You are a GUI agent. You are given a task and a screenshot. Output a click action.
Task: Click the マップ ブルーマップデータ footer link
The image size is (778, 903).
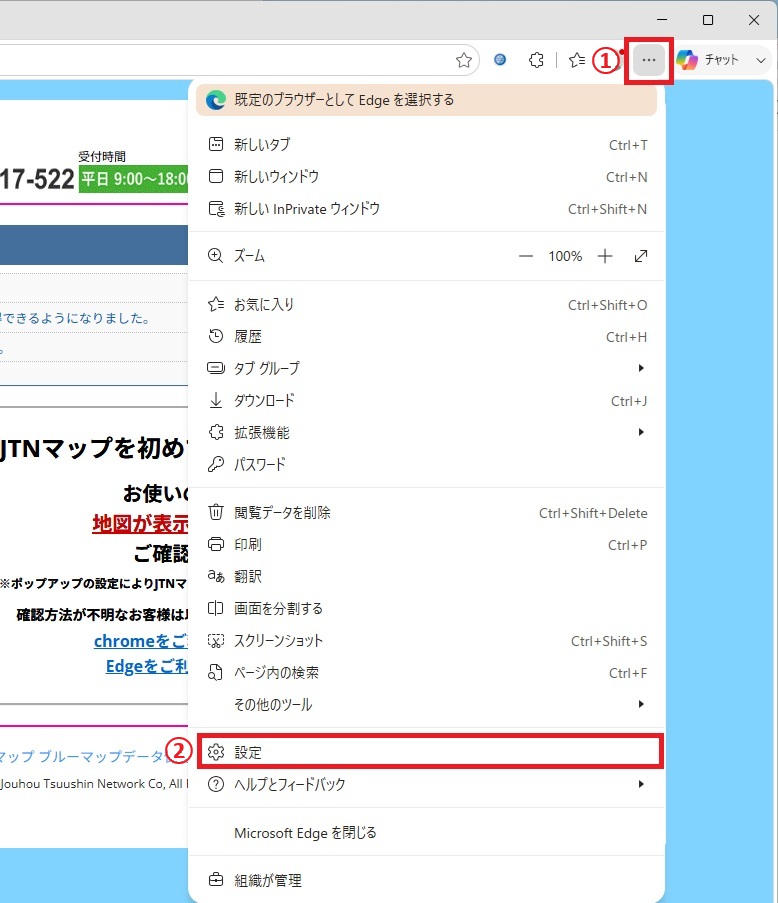tap(84, 756)
